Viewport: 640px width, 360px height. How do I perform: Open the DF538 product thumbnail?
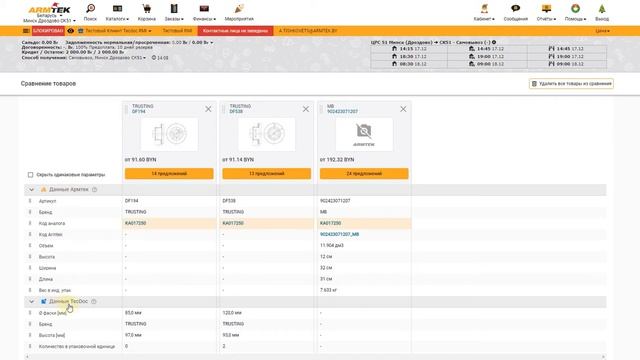267,134
